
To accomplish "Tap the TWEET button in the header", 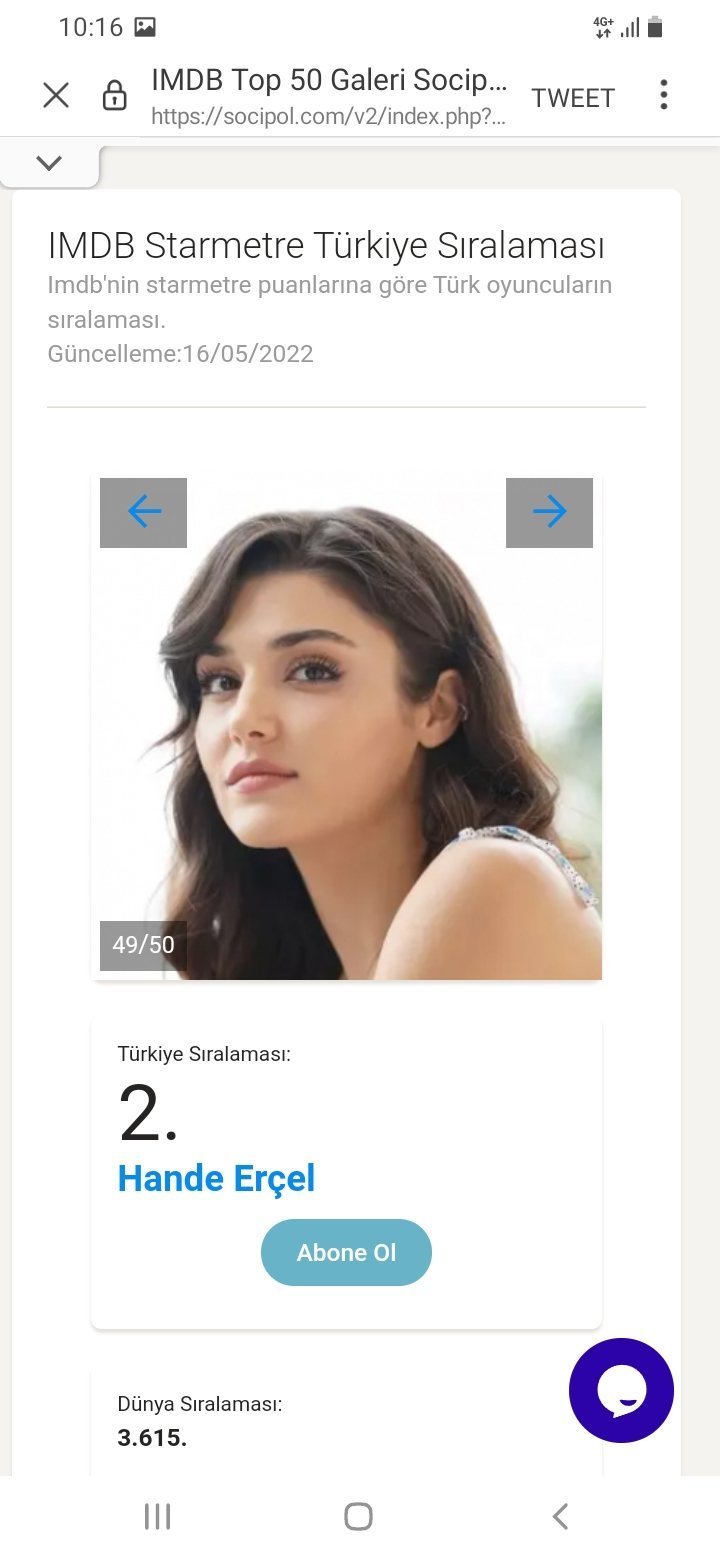I will tap(573, 97).
